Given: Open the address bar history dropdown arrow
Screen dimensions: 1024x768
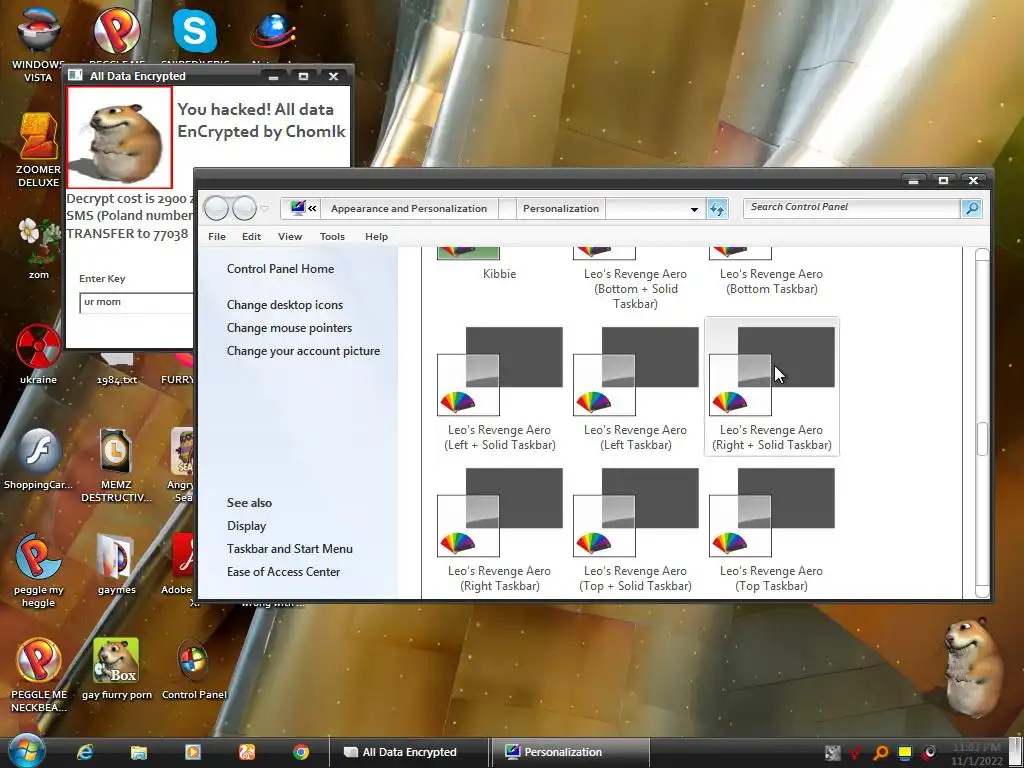Looking at the screenshot, I should [694, 210].
